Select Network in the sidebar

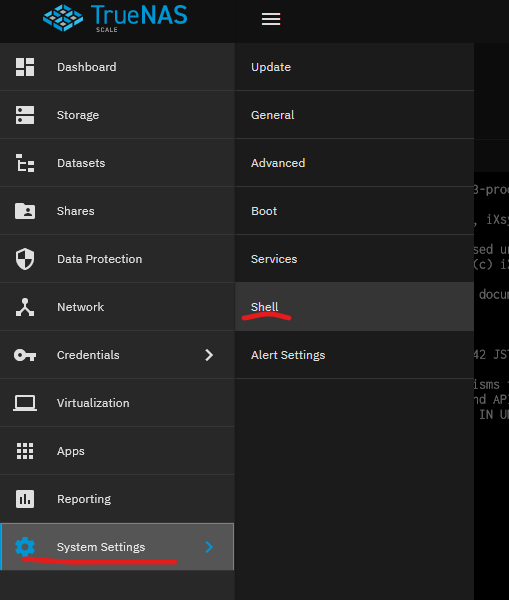coord(117,307)
